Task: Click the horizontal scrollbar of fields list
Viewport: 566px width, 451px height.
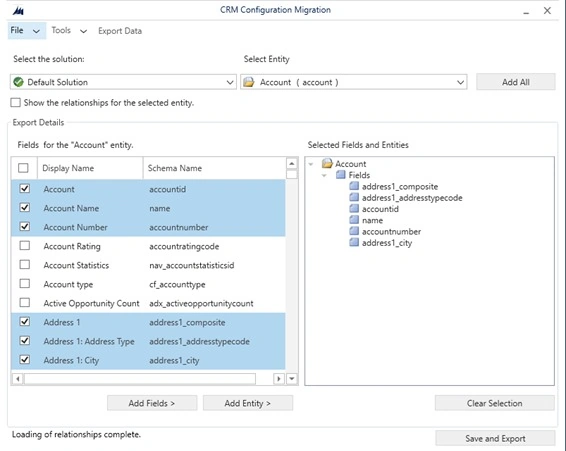Action: point(140,379)
